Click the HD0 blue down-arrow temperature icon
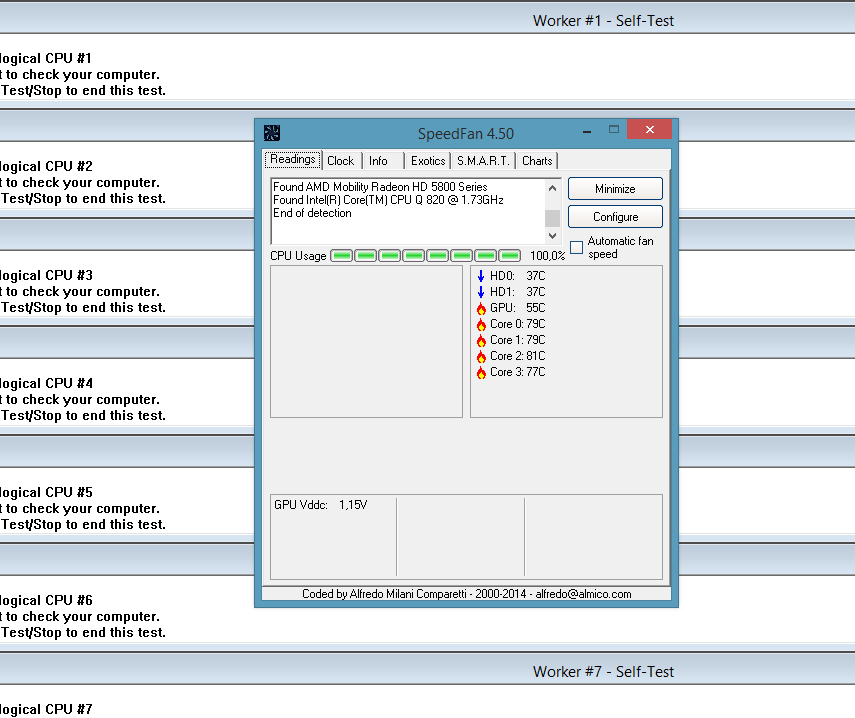855x718 pixels. click(481, 276)
